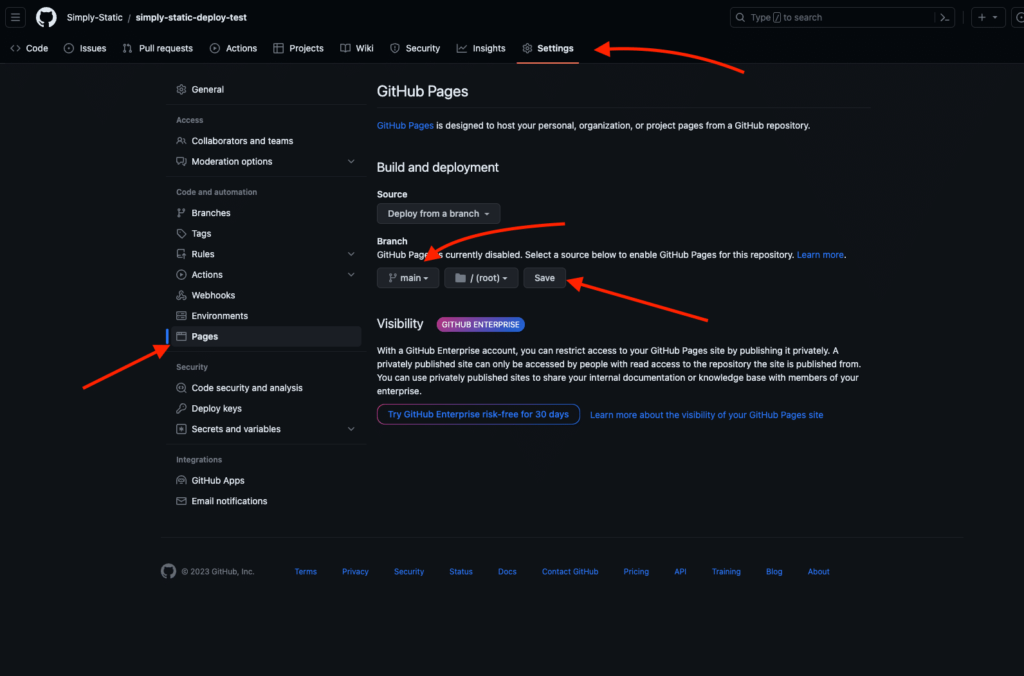
Task: Click the Code tab icon
Action: click(x=15, y=48)
